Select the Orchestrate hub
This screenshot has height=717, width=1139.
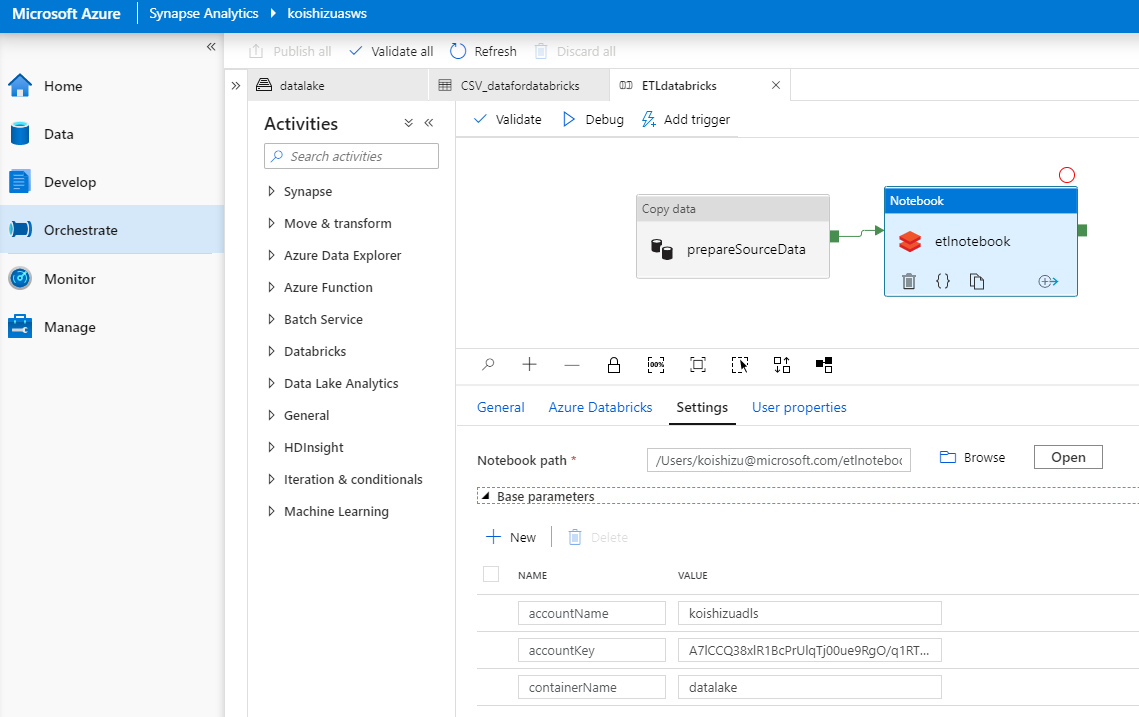pyautogui.click(x=112, y=230)
